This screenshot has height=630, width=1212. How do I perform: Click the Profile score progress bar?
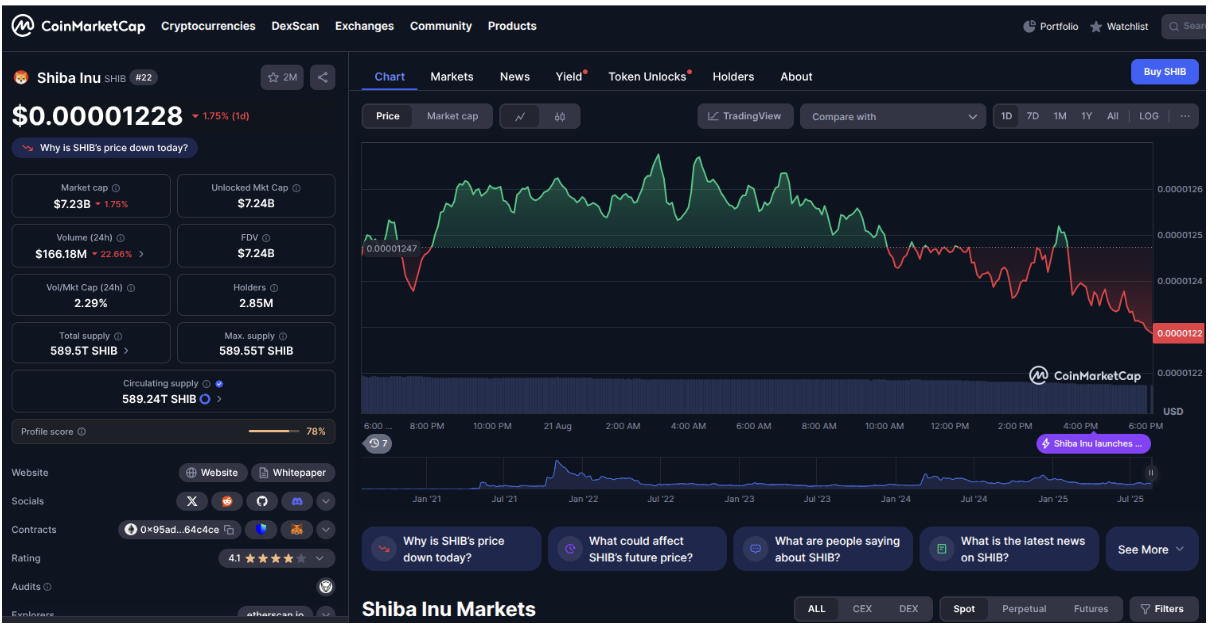[270, 431]
